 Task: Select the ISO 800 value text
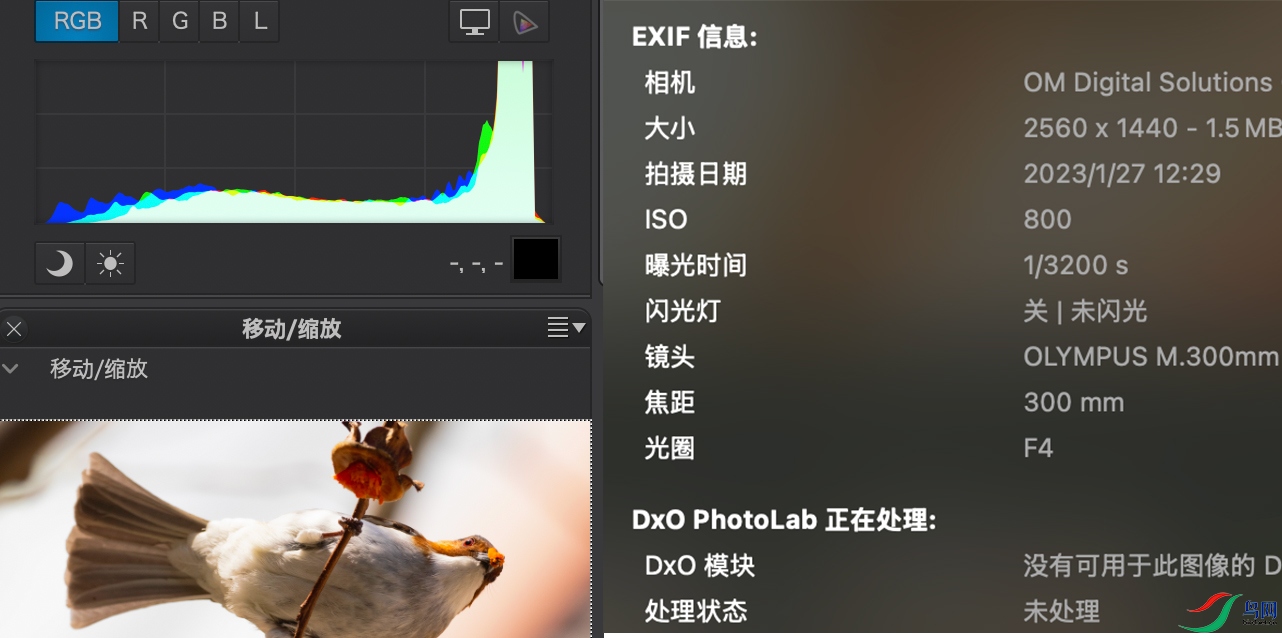[1047, 219]
